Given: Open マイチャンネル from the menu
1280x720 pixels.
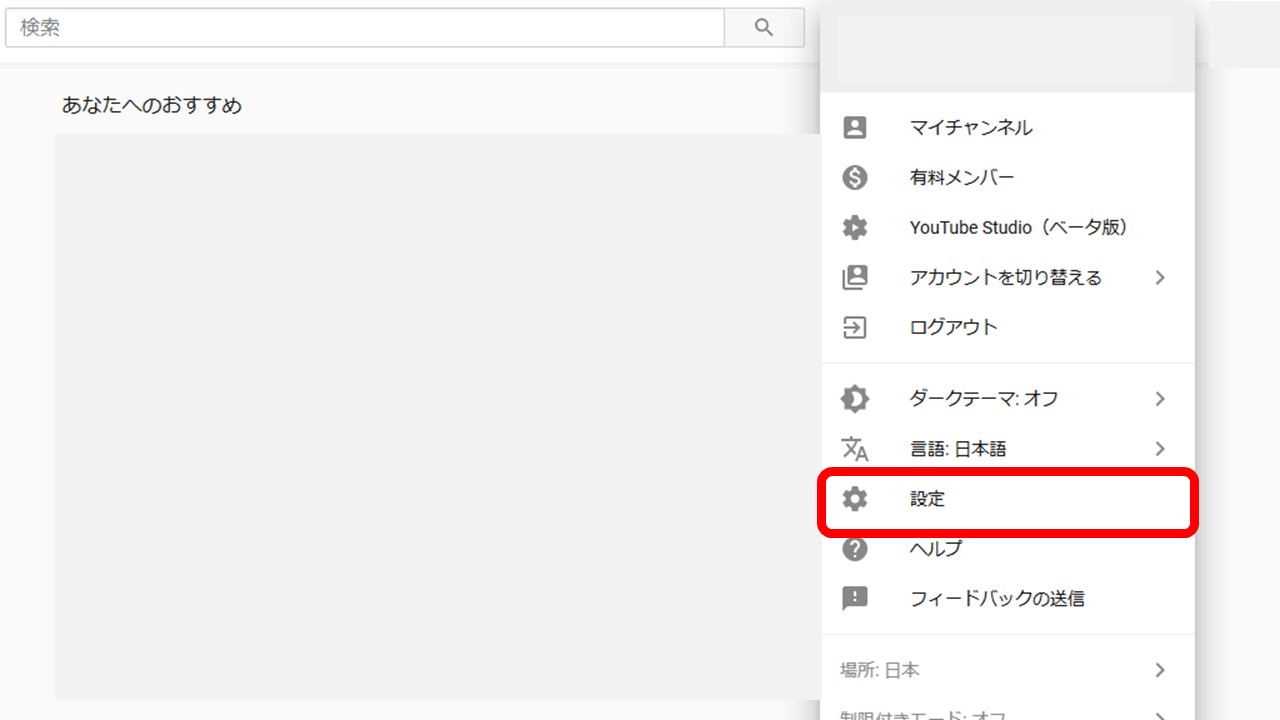Looking at the screenshot, I should click(1008, 127).
